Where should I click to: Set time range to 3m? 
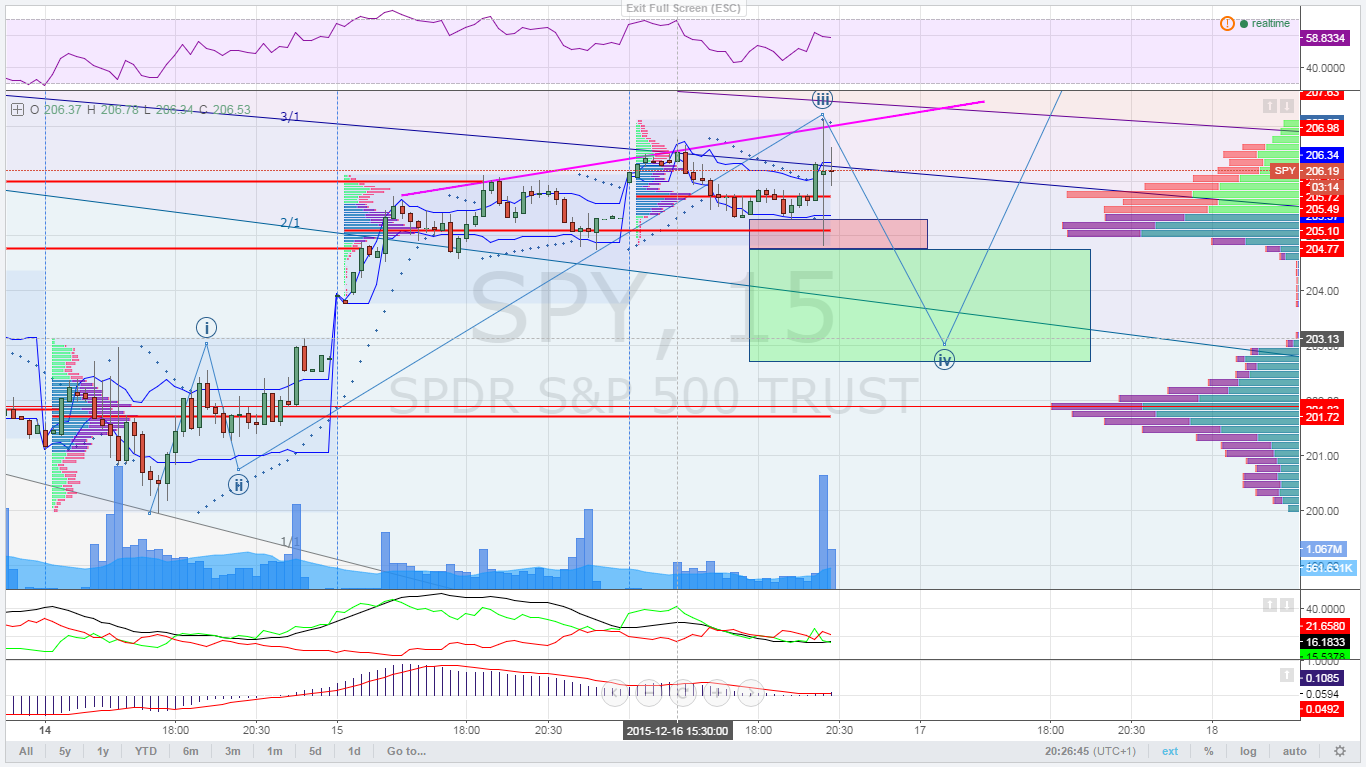232,751
